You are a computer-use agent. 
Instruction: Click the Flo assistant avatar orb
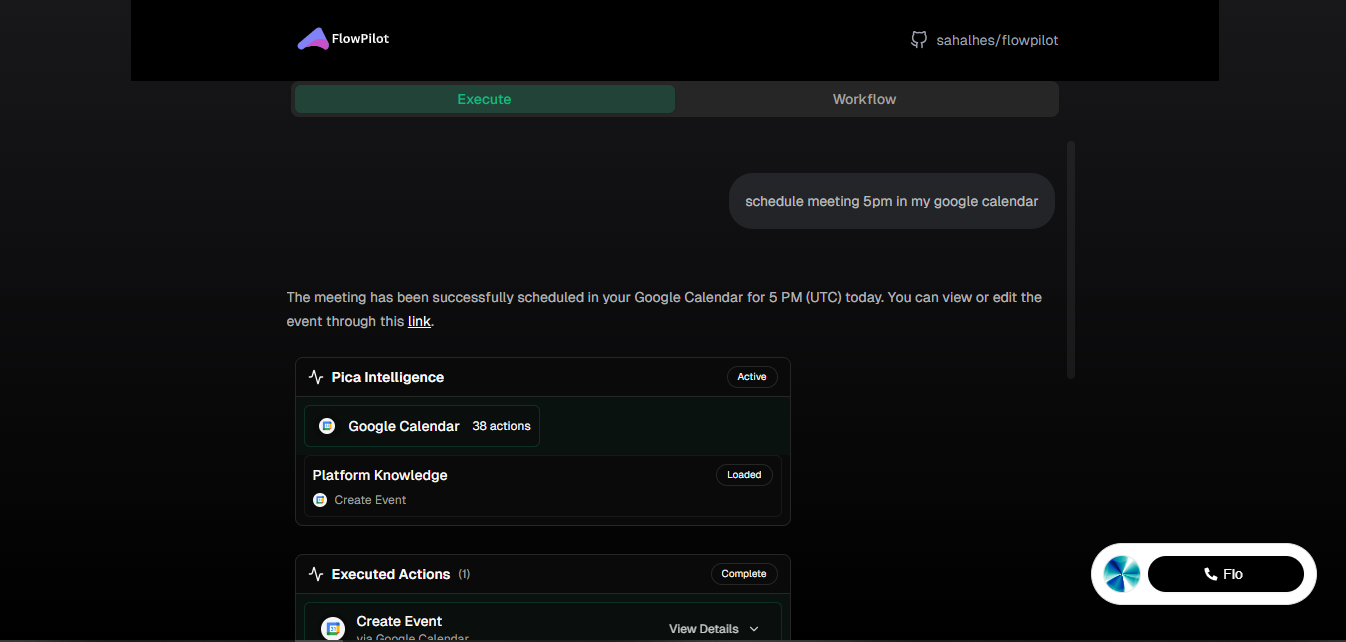[1122, 574]
